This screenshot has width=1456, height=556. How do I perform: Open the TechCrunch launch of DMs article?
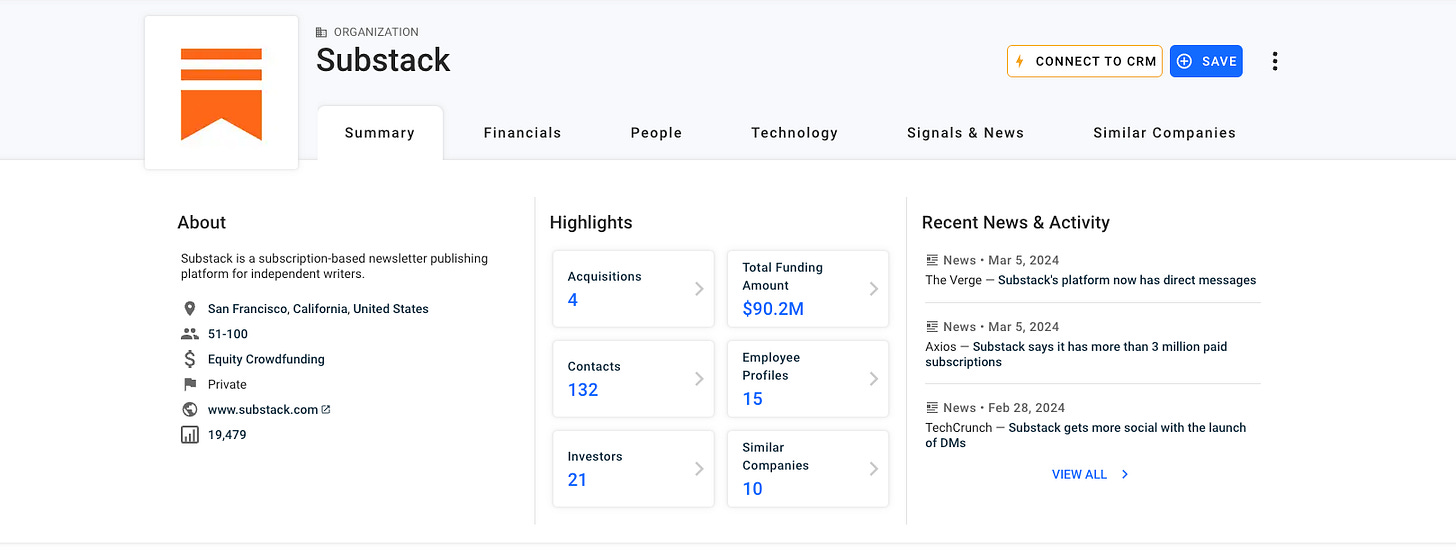[x=1086, y=435]
